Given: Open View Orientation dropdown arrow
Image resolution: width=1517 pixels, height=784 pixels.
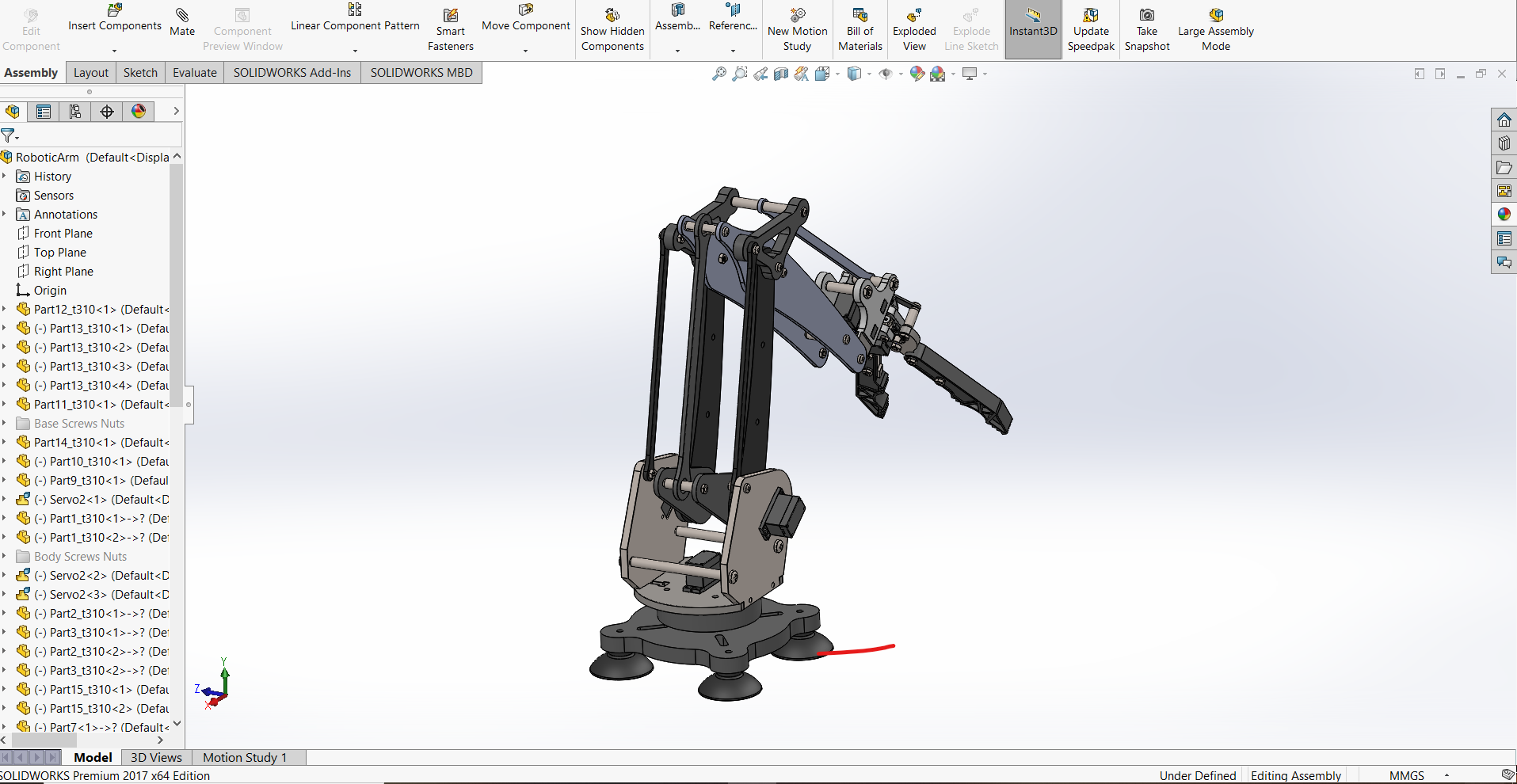Looking at the screenshot, I should (x=837, y=74).
